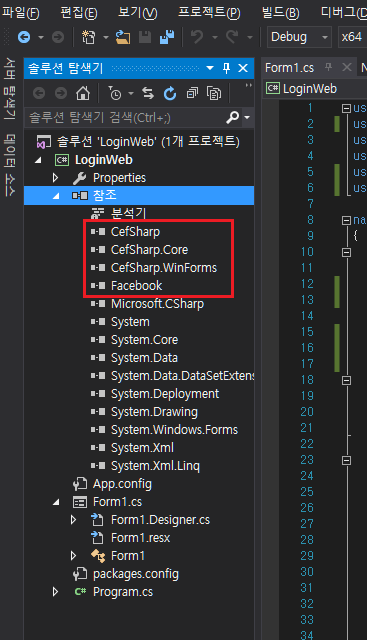Click the redo toolbar icon

click(x=232, y=38)
